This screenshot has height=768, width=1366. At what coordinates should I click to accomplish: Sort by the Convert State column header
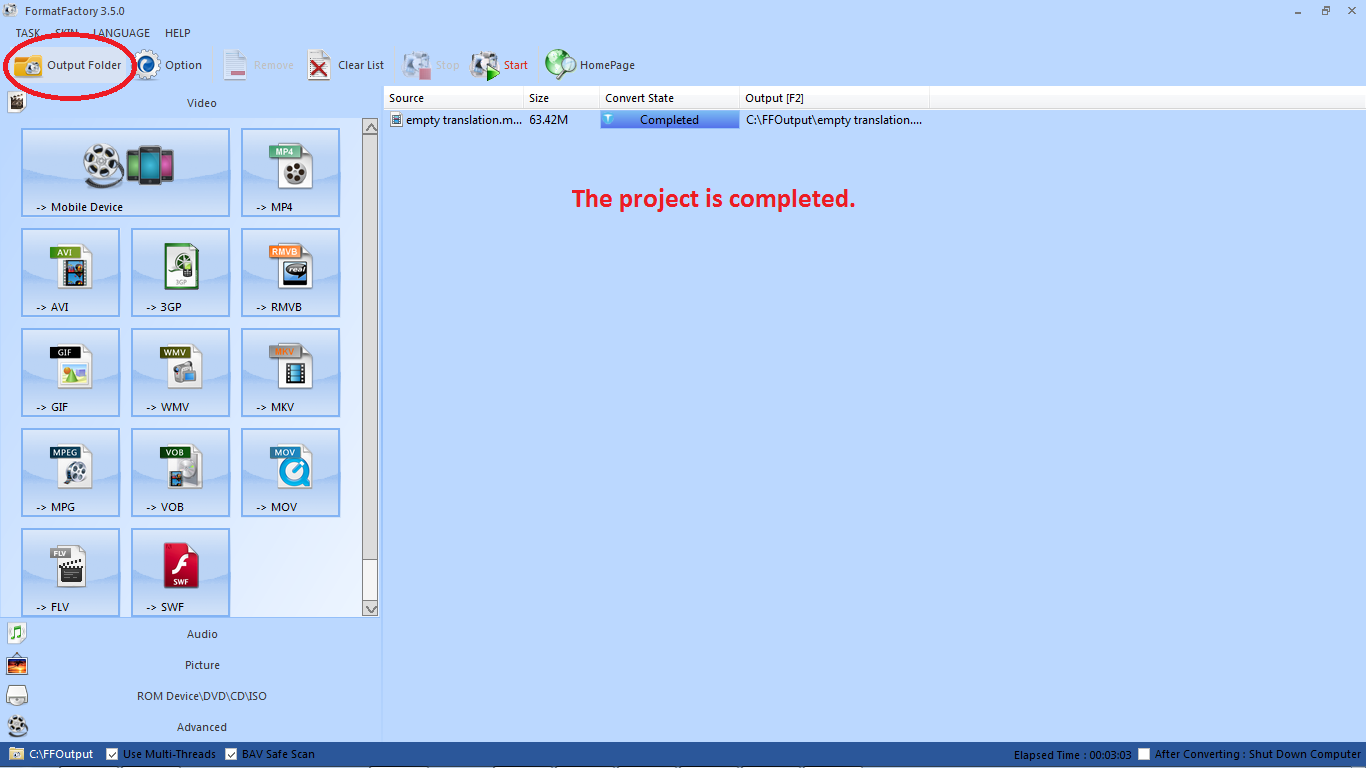(670, 98)
